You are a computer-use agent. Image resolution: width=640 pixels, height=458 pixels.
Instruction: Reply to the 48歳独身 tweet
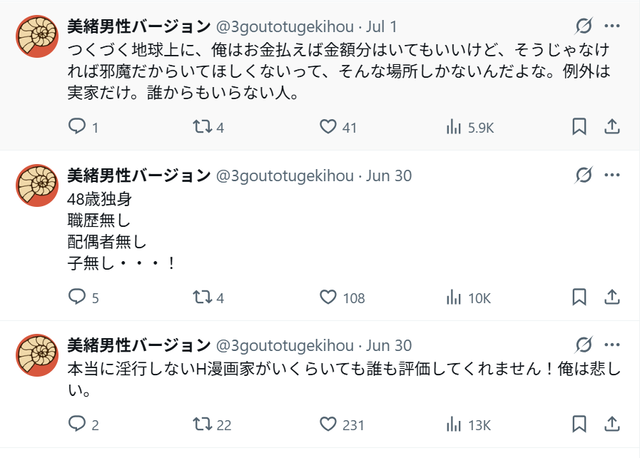[77, 297]
